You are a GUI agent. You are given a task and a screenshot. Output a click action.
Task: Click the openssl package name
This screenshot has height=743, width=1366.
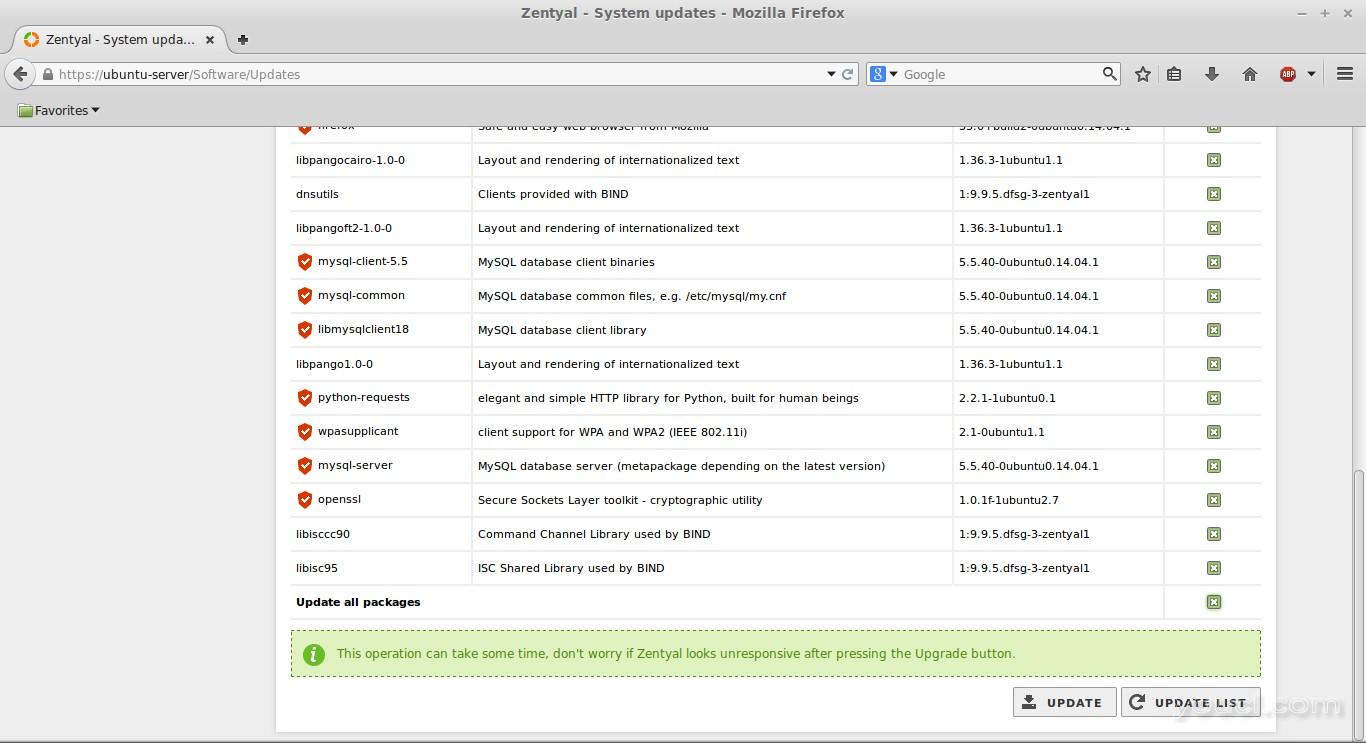tap(339, 500)
